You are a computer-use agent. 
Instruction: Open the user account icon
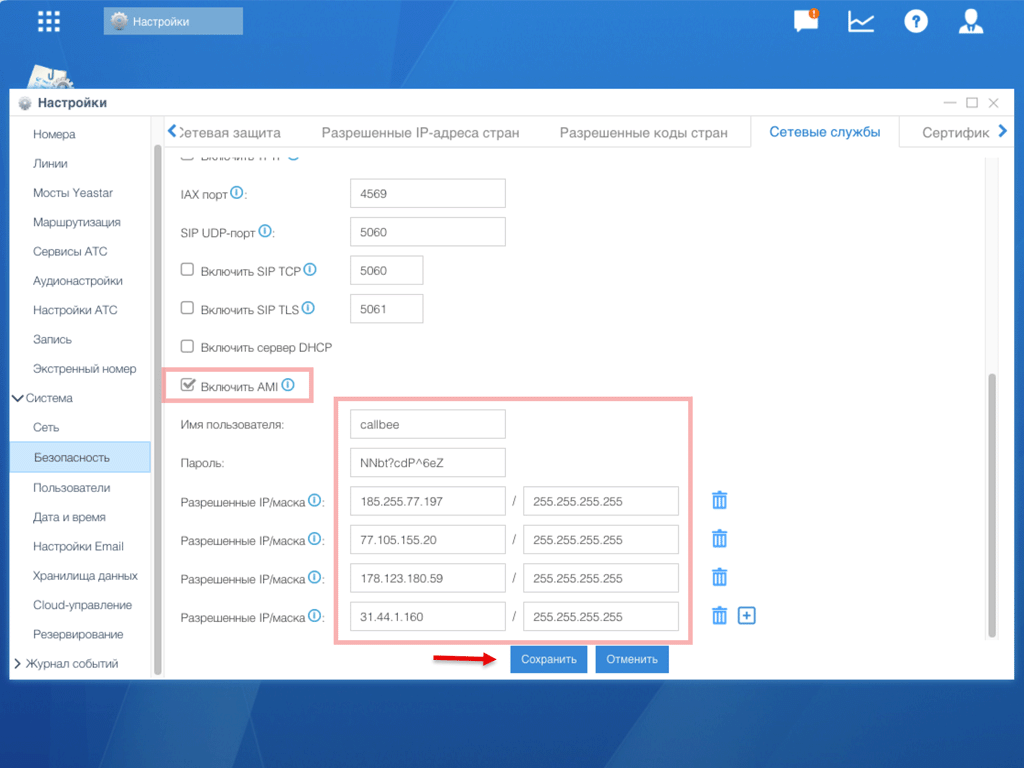tap(970, 21)
